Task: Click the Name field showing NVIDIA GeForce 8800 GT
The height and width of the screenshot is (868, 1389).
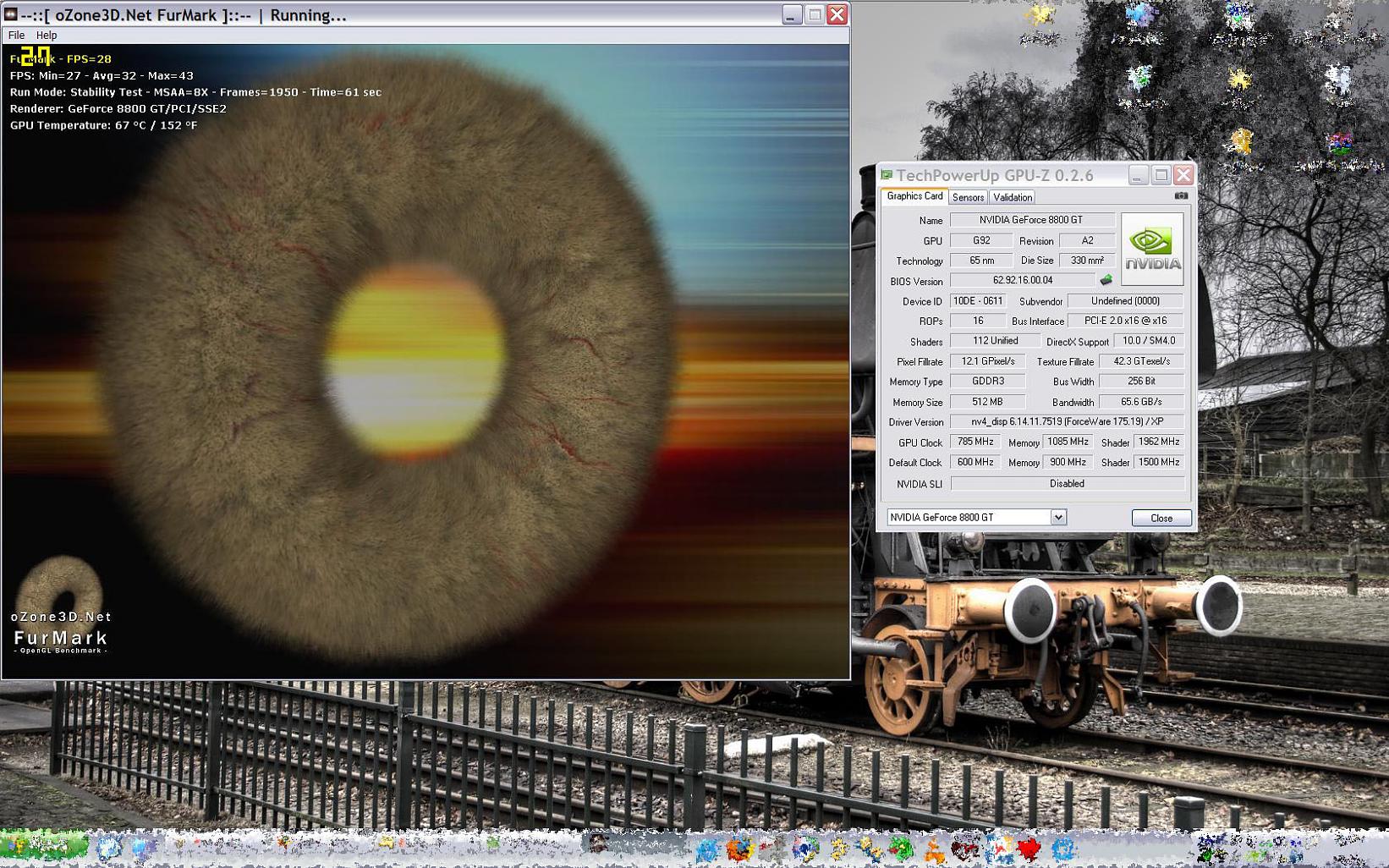Action: [x=1032, y=220]
